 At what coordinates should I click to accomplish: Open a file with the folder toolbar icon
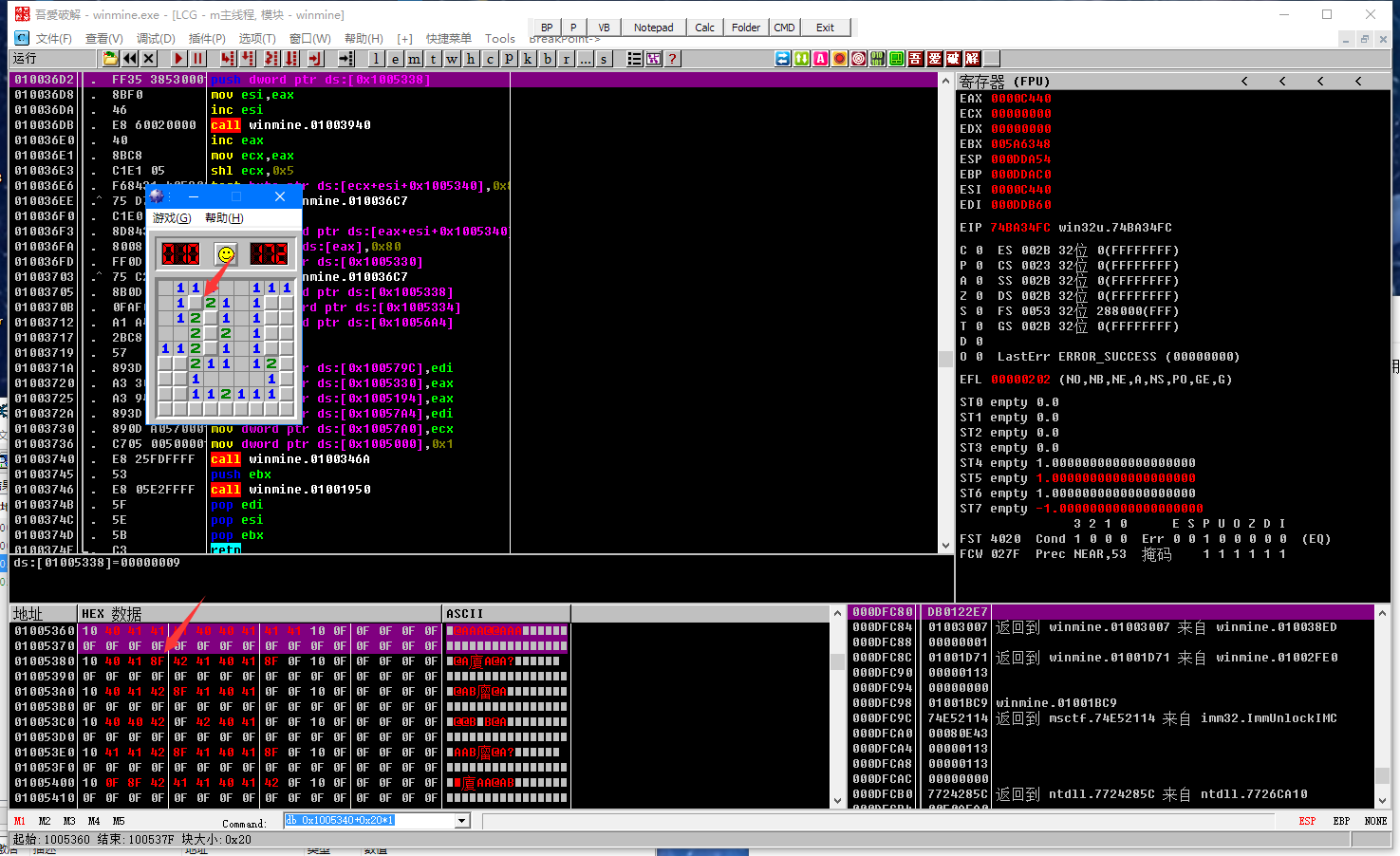coord(111,58)
